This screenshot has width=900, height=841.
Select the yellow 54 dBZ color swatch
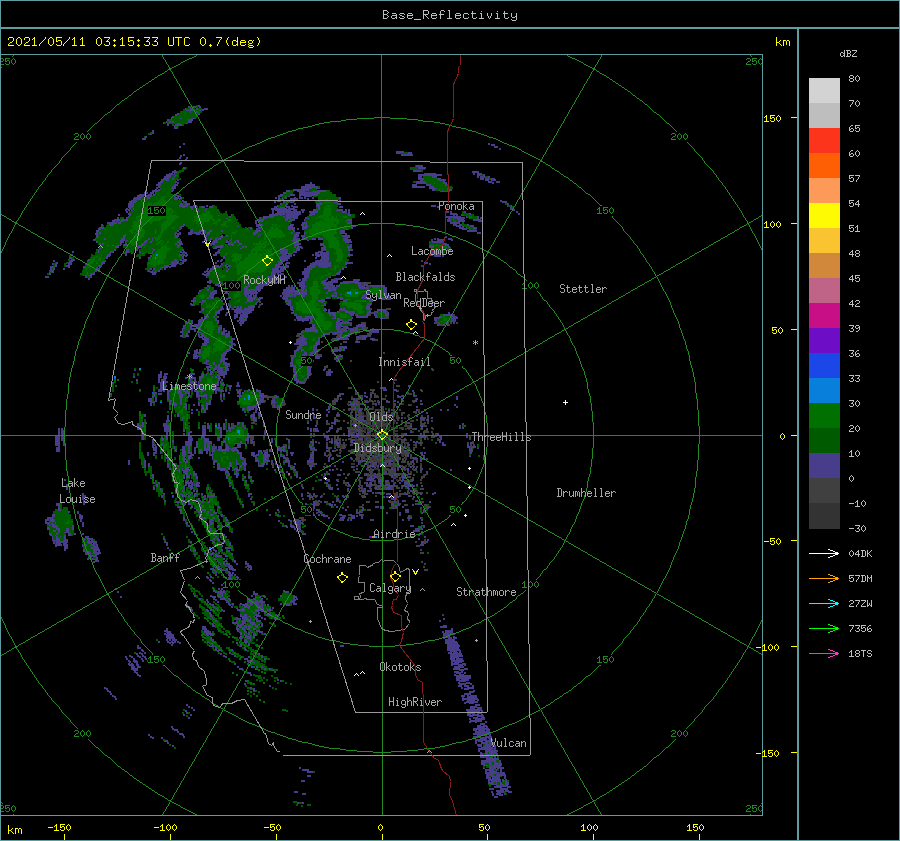click(824, 215)
